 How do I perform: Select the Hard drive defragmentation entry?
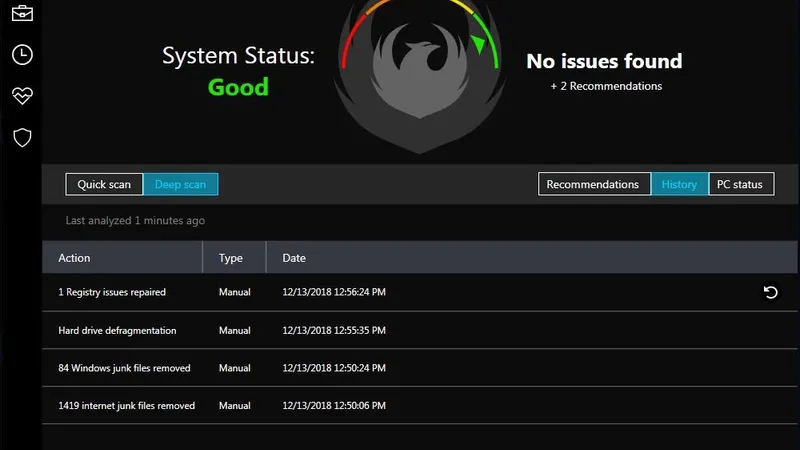coord(117,330)
